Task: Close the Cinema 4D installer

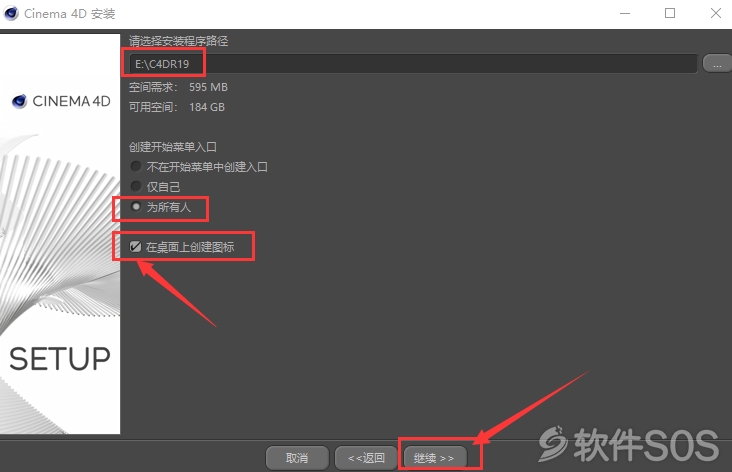Action: click(x=715, y=14)
